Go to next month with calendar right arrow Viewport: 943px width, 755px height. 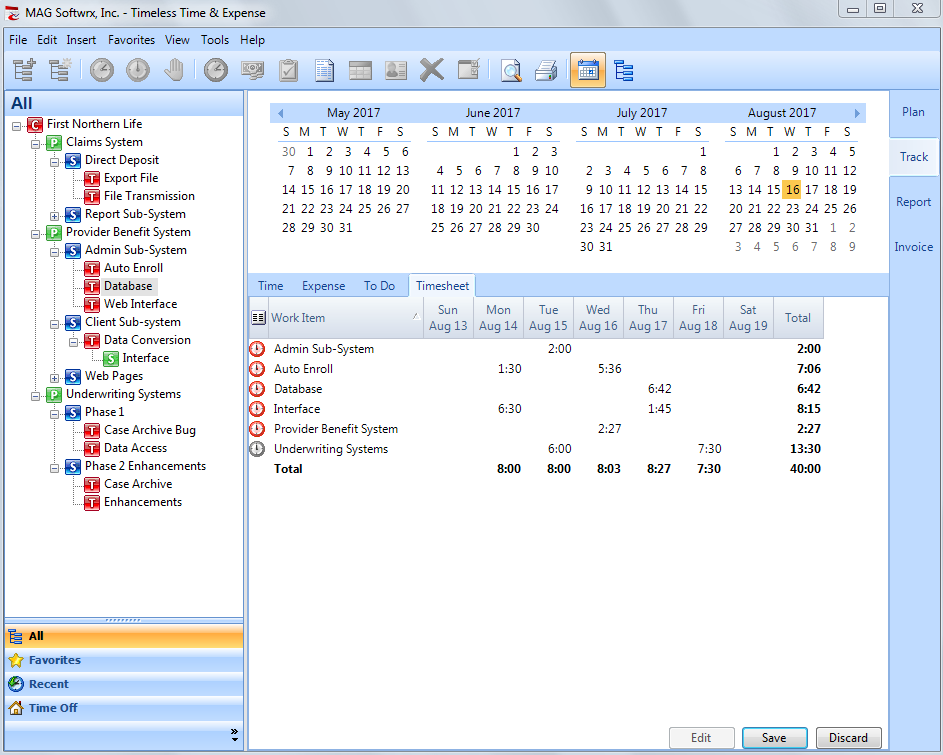coord(857,113)
